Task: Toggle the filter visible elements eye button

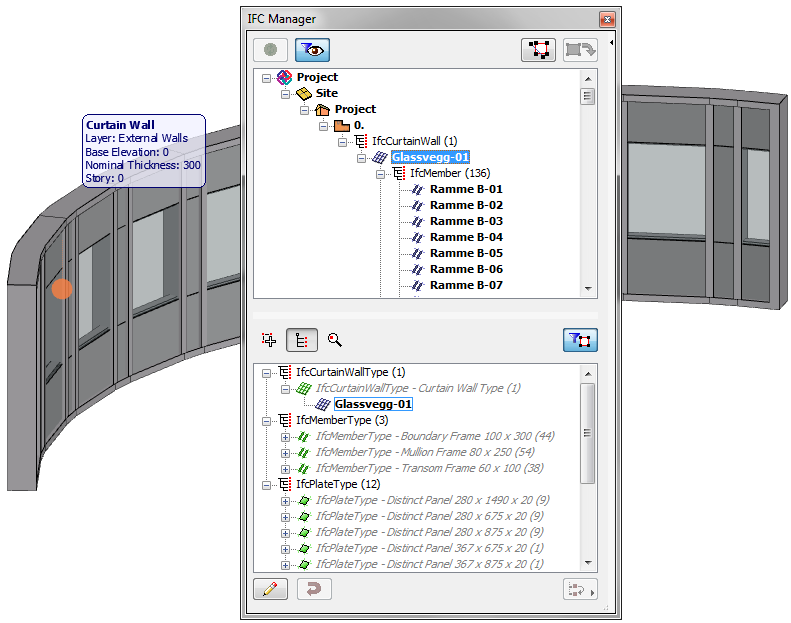Action: click(x=312, y=49)
